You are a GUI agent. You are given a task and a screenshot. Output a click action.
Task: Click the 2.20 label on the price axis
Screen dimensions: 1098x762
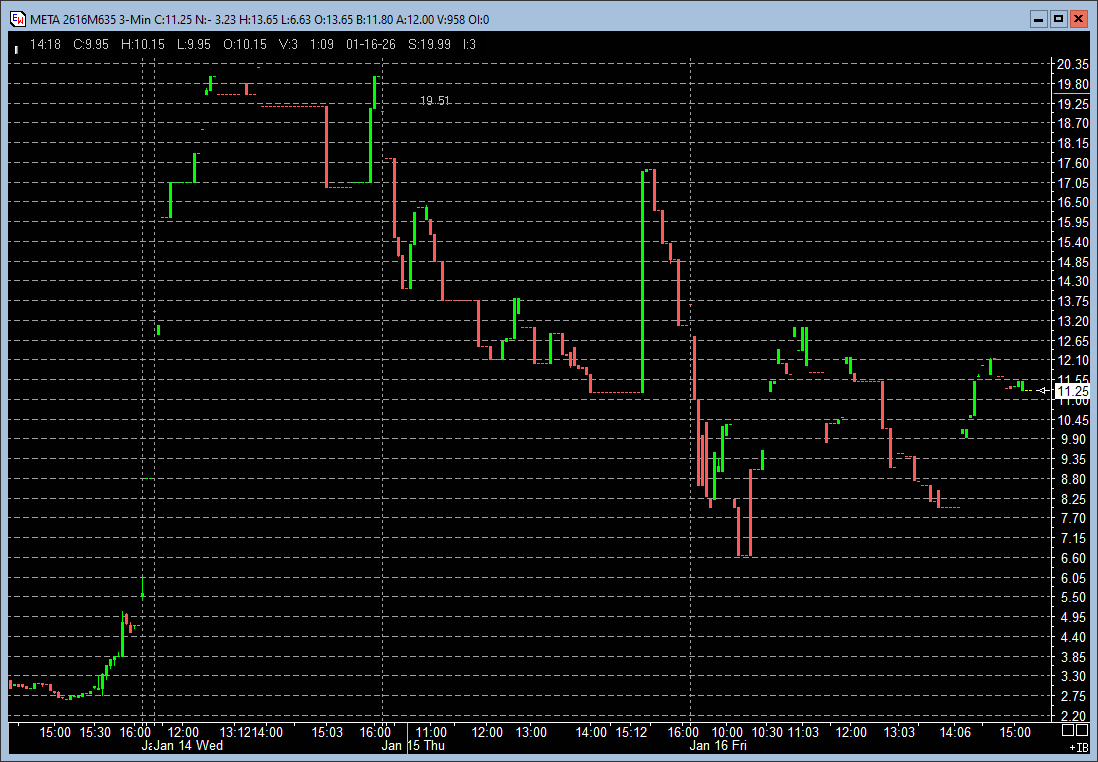tap(1072, 716)
